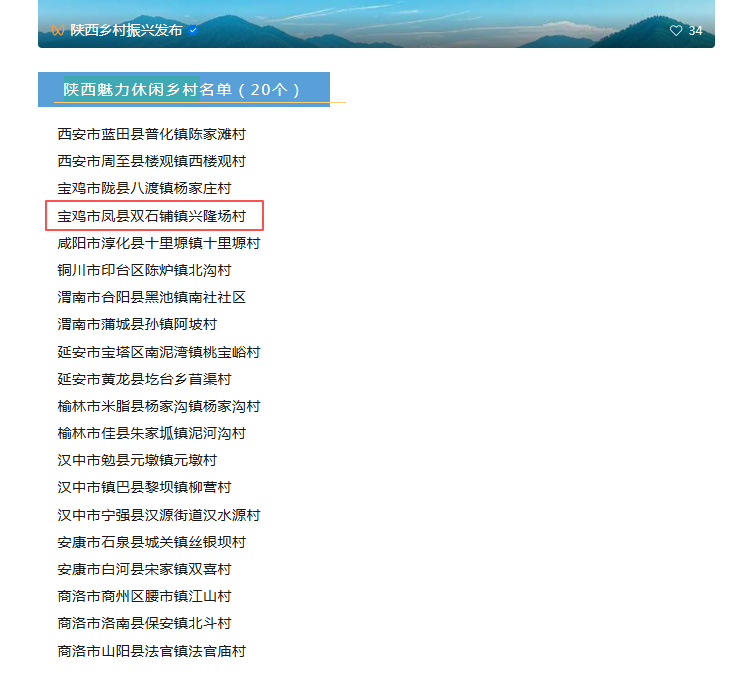Select the last entry 商洛市山阳县法官镇法官庙村

[x=152, y=651]
